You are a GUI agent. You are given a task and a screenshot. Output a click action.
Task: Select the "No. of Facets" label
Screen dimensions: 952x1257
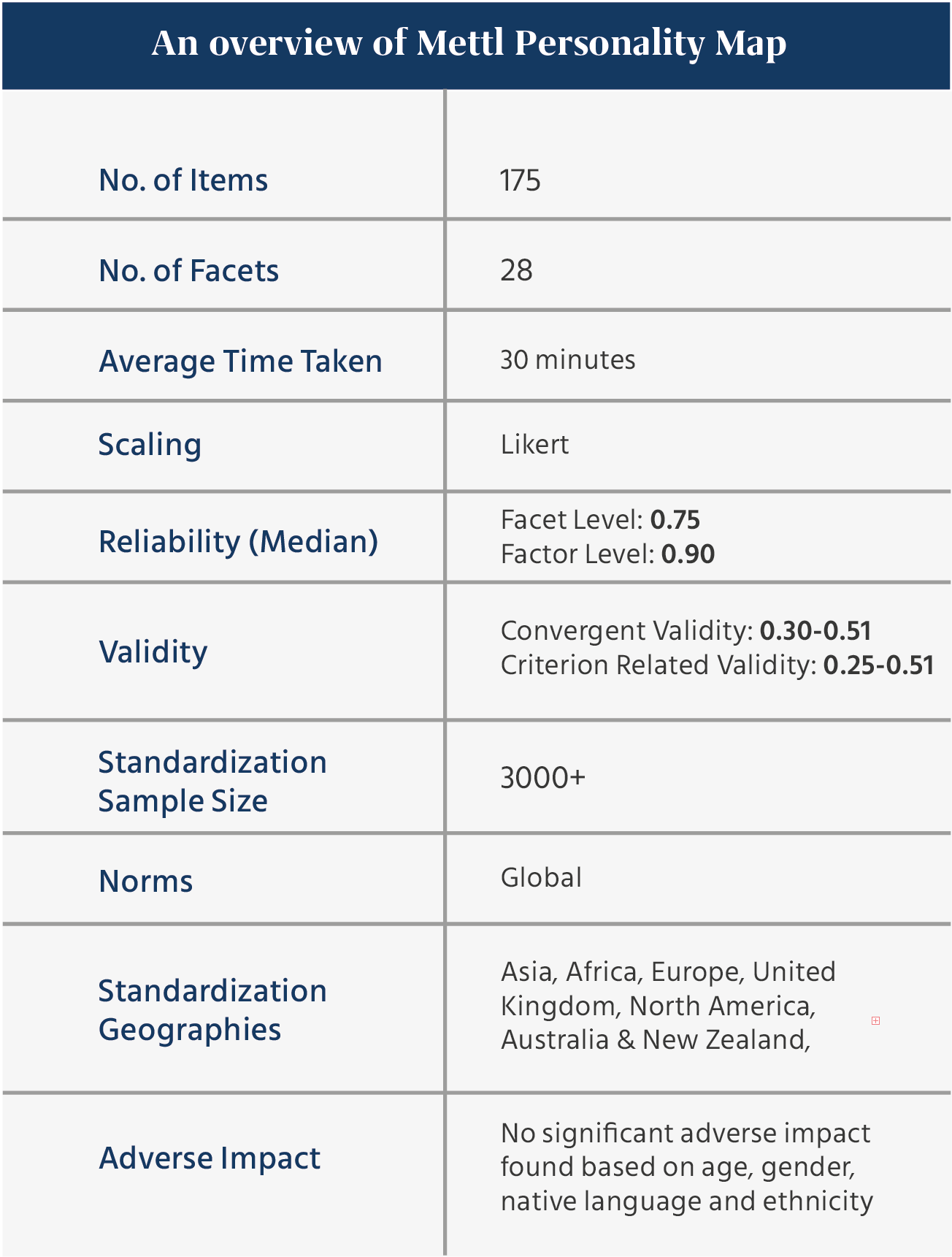point(188,271)
